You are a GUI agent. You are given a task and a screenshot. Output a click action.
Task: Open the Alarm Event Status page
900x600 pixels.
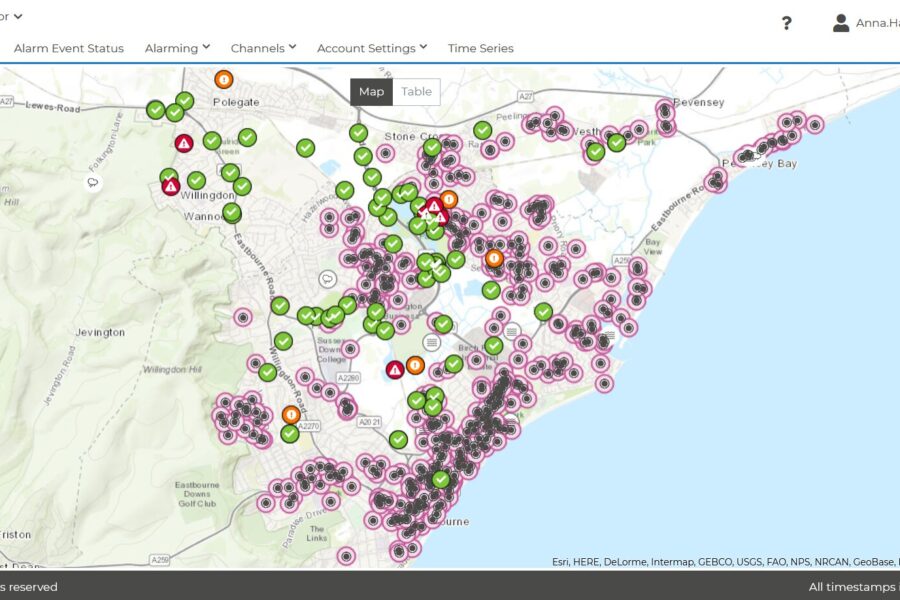[69, 48]
